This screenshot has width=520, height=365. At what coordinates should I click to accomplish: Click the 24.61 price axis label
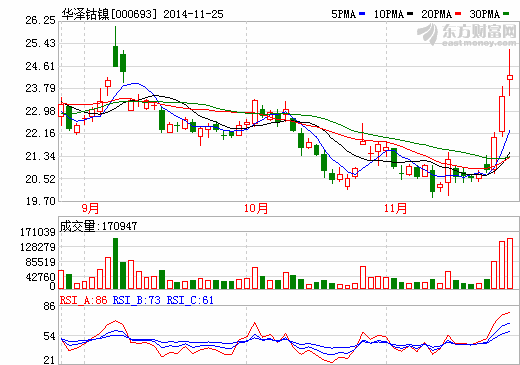41,66
